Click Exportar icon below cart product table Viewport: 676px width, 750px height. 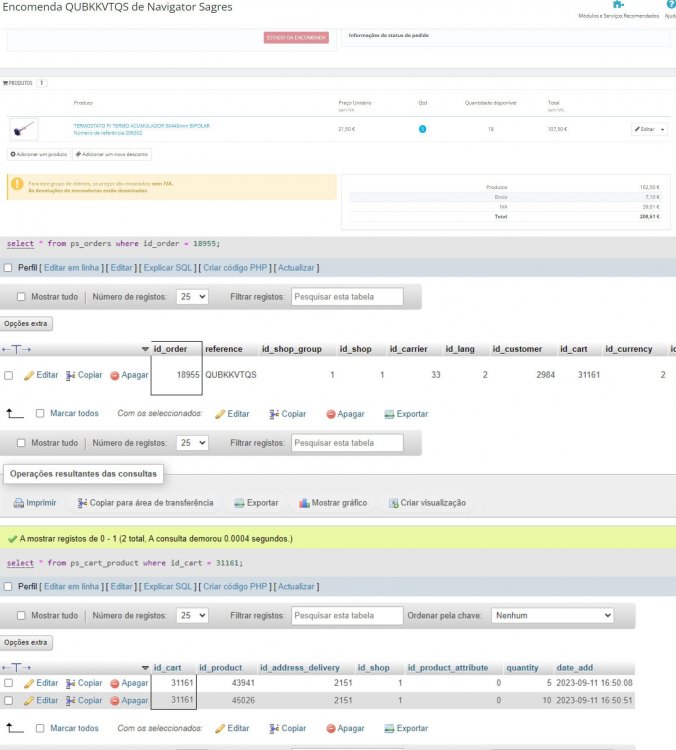click(389, 729)
